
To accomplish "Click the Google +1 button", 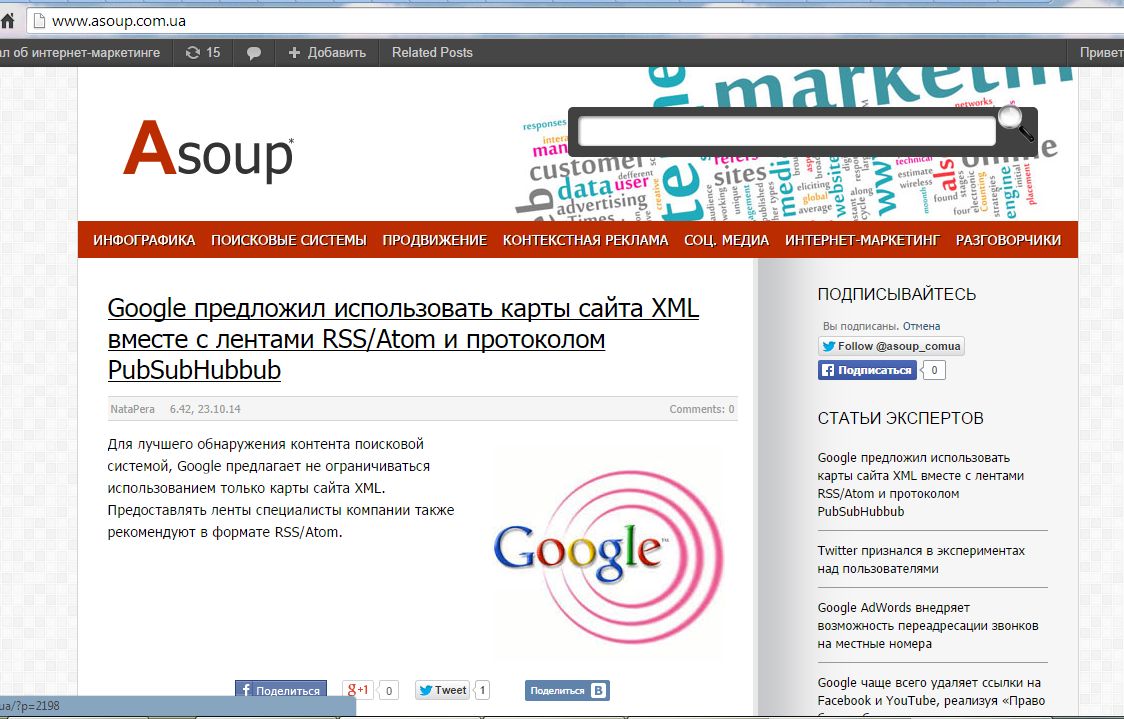I will pos(358,690).
